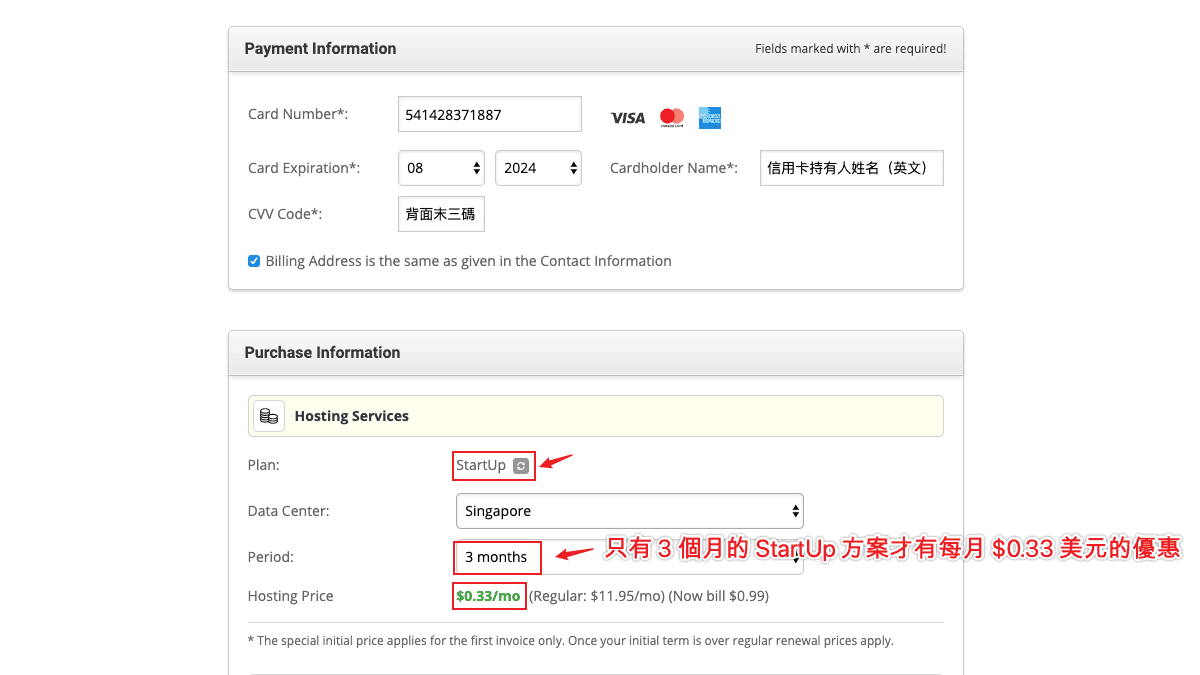Click the Purchase Information section header
Screen dimensions: 1200x675
point(322,352)
